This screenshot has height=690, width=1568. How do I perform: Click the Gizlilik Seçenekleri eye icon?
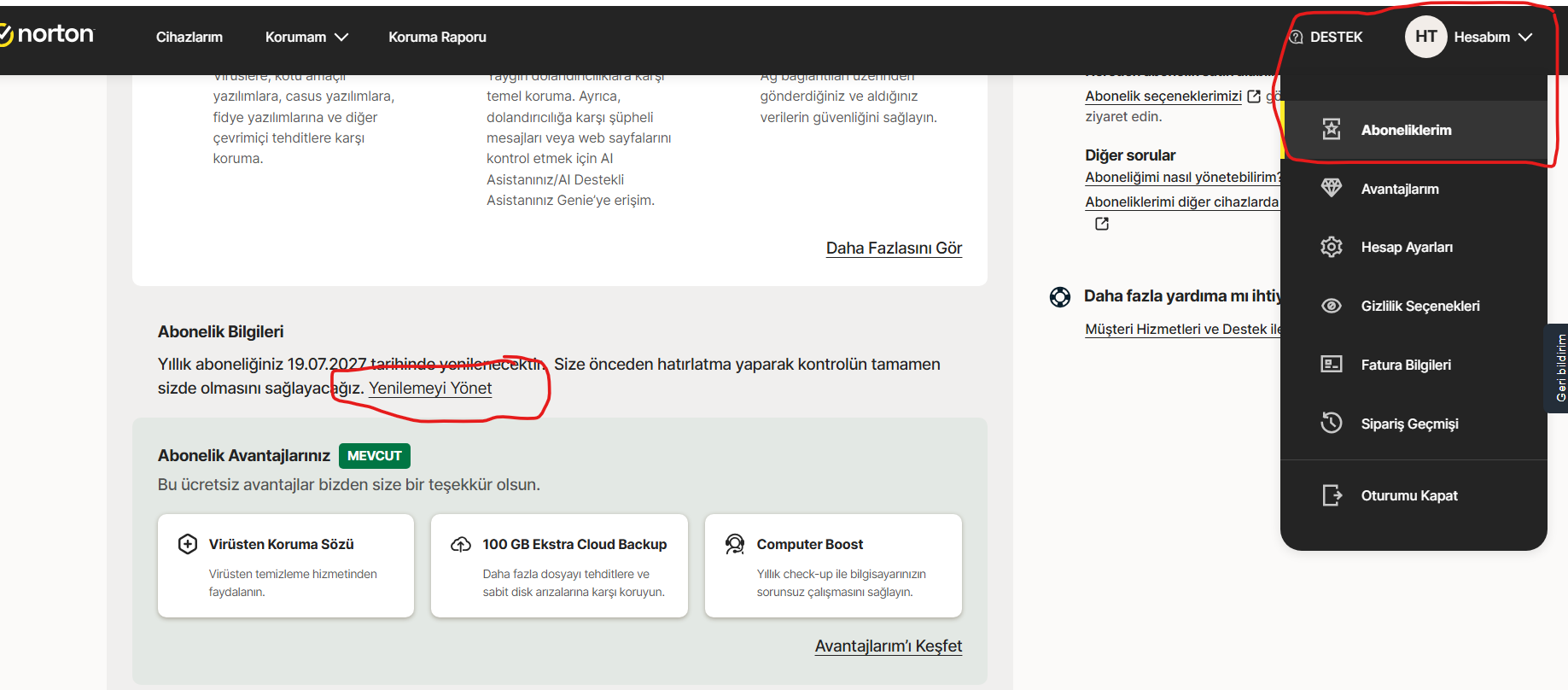(x=1331, y=306)
